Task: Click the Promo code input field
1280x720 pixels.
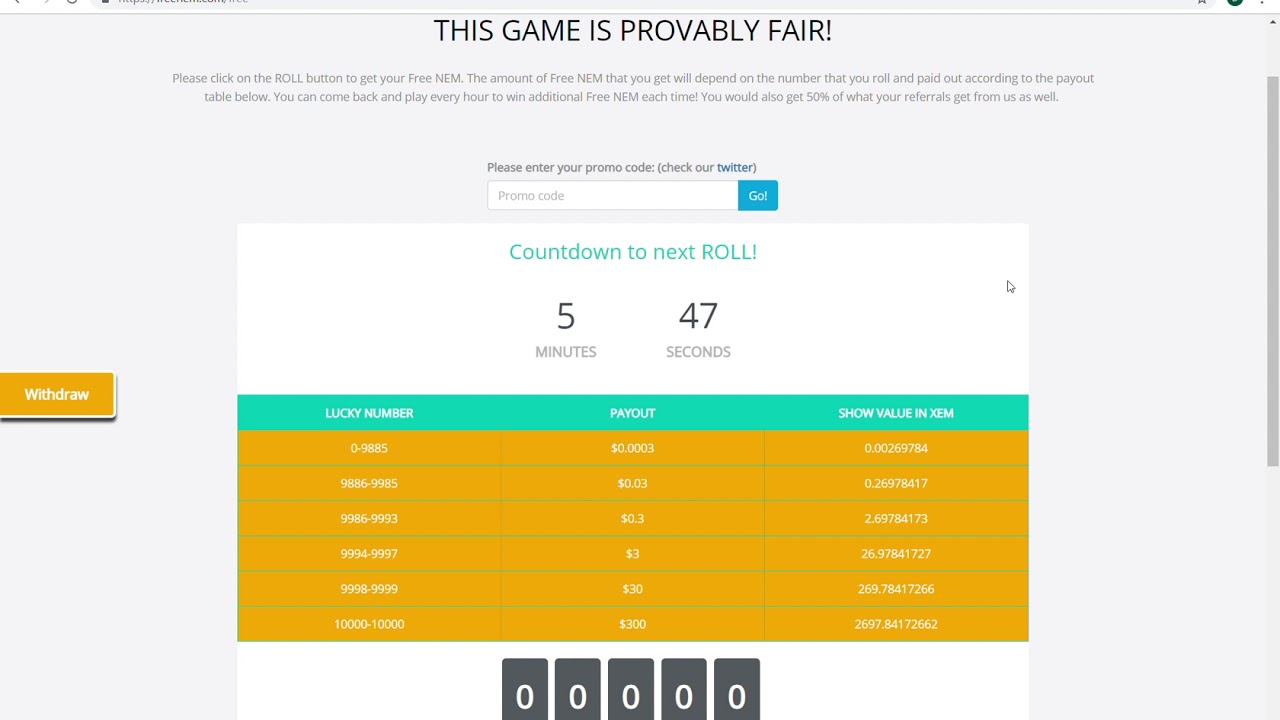Action: [612, 196]
